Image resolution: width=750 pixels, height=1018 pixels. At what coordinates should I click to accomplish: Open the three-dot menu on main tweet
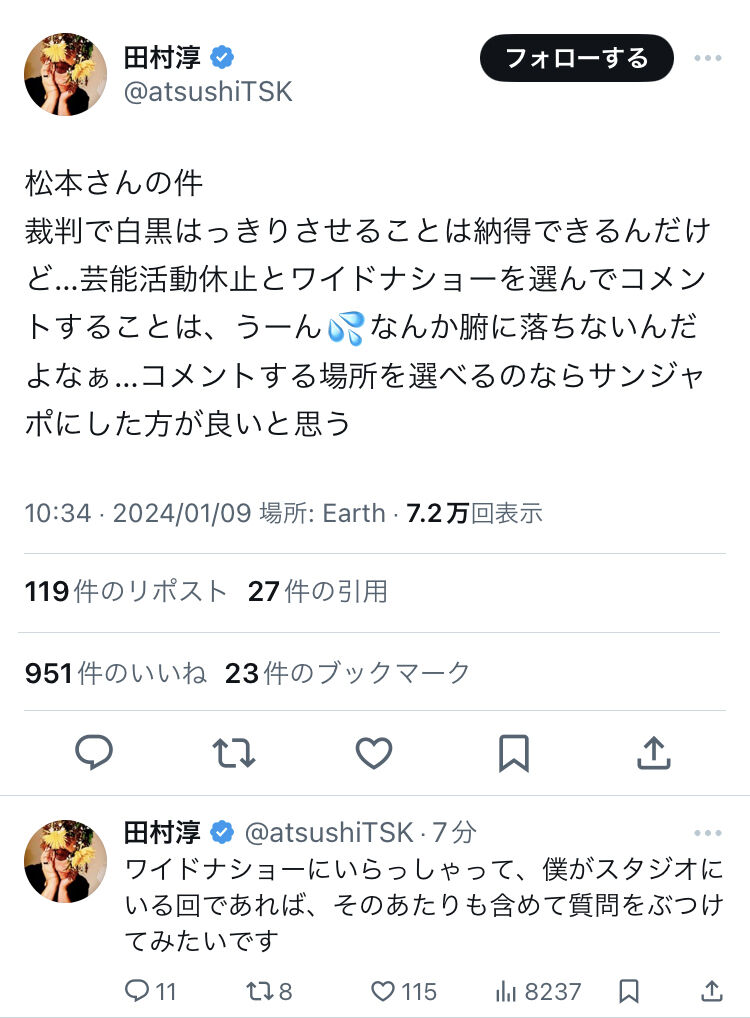coord(708,58)
